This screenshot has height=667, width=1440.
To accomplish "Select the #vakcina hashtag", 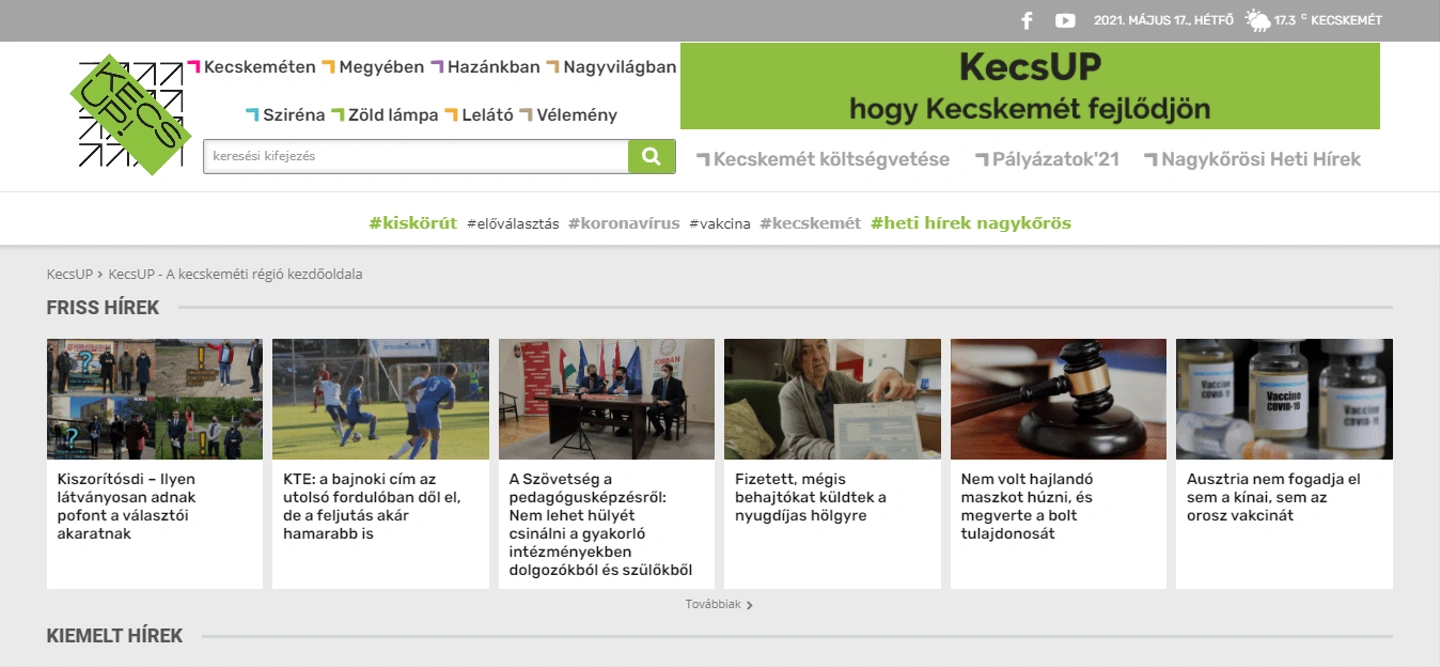I will (x=720, y=224).
